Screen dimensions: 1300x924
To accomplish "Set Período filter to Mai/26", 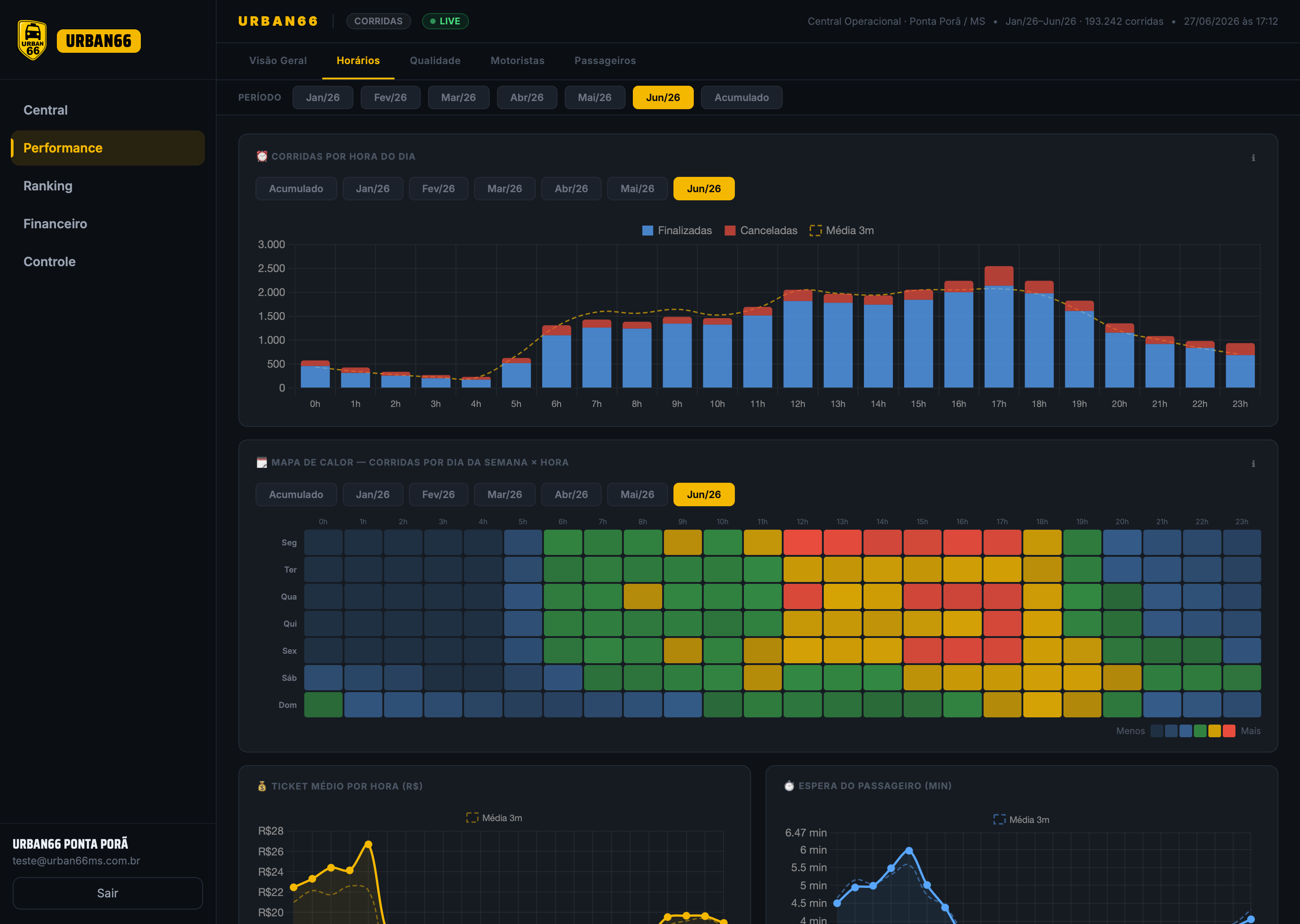I will pos(595,97).
